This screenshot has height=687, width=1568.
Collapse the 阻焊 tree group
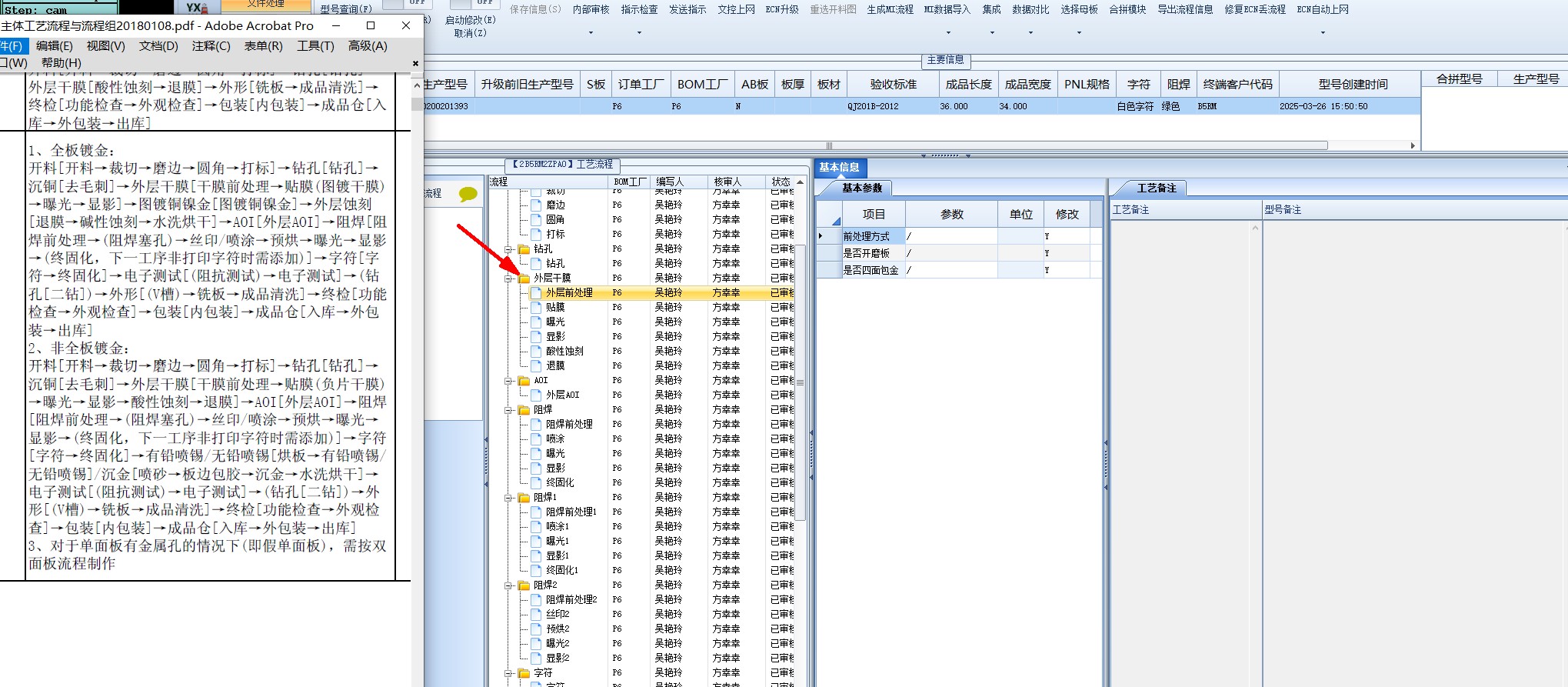pyautogui.click(x=508, y=410)
